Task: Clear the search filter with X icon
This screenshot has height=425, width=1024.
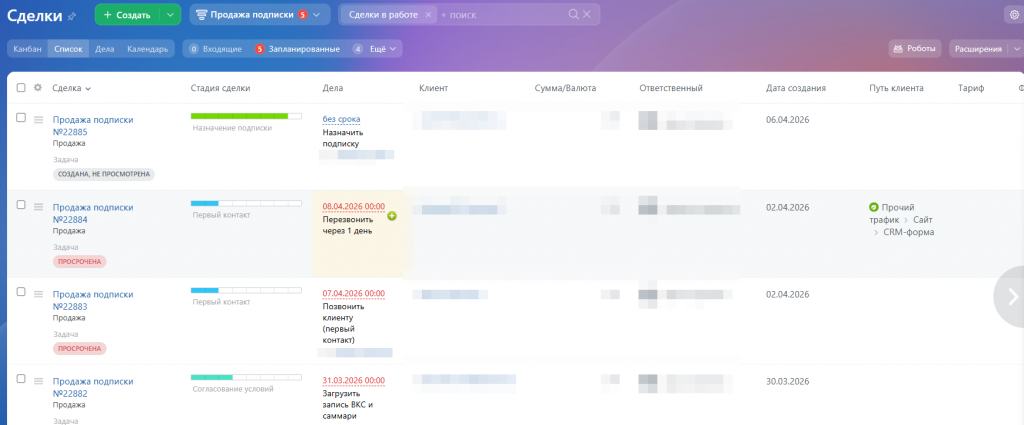Action: pos(587,15)
